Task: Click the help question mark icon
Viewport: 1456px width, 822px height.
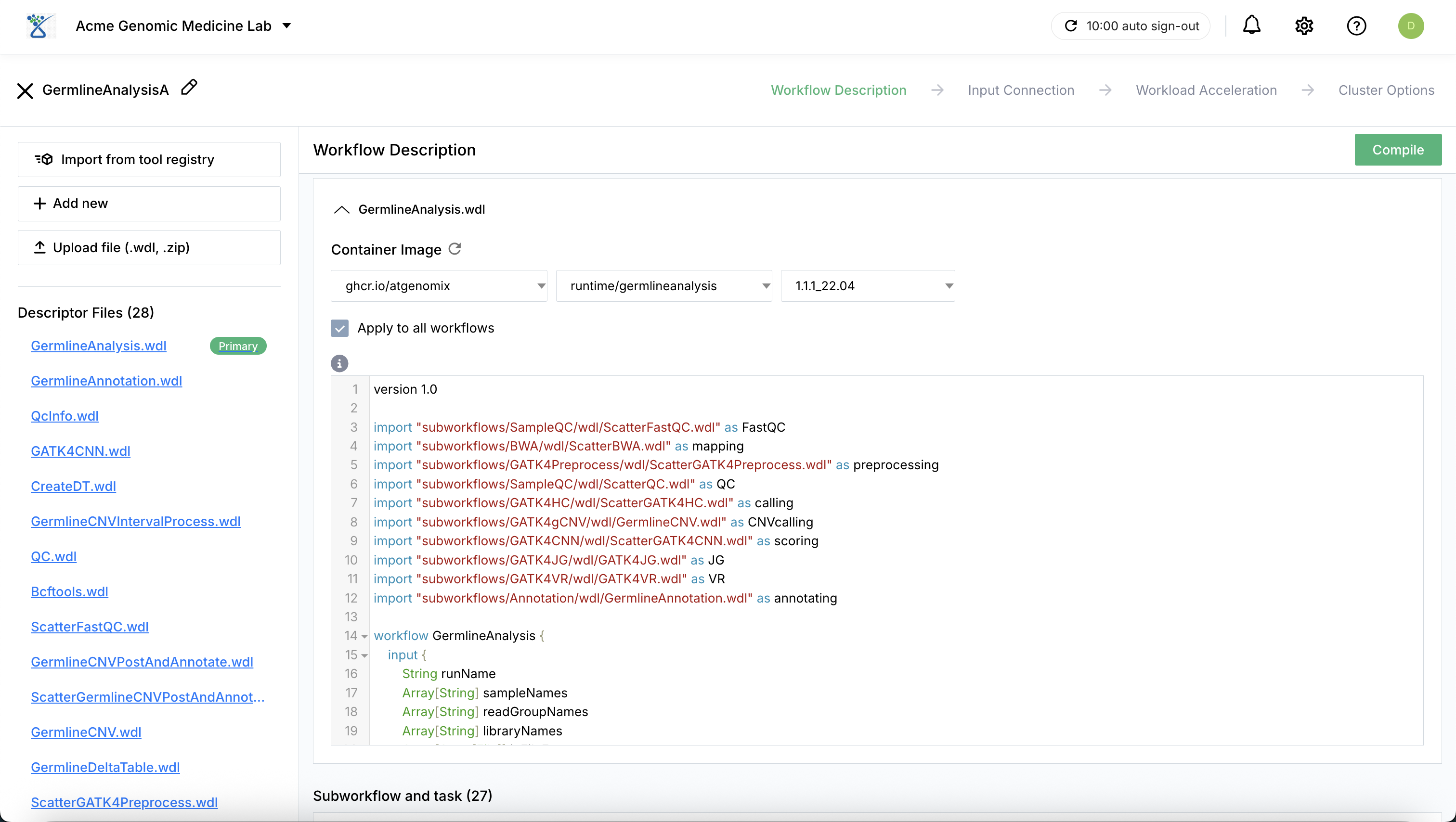Action: [x=1356, y=26]
